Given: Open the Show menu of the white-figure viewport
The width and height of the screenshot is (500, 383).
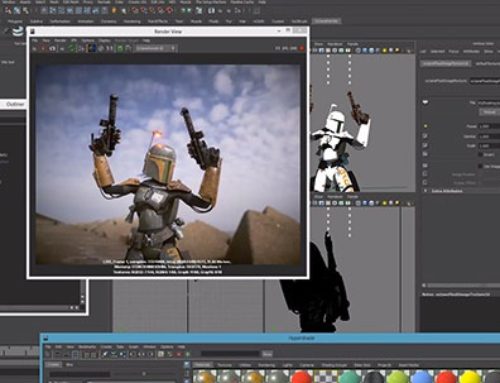Looking at the screenshot, I should 319,44.
